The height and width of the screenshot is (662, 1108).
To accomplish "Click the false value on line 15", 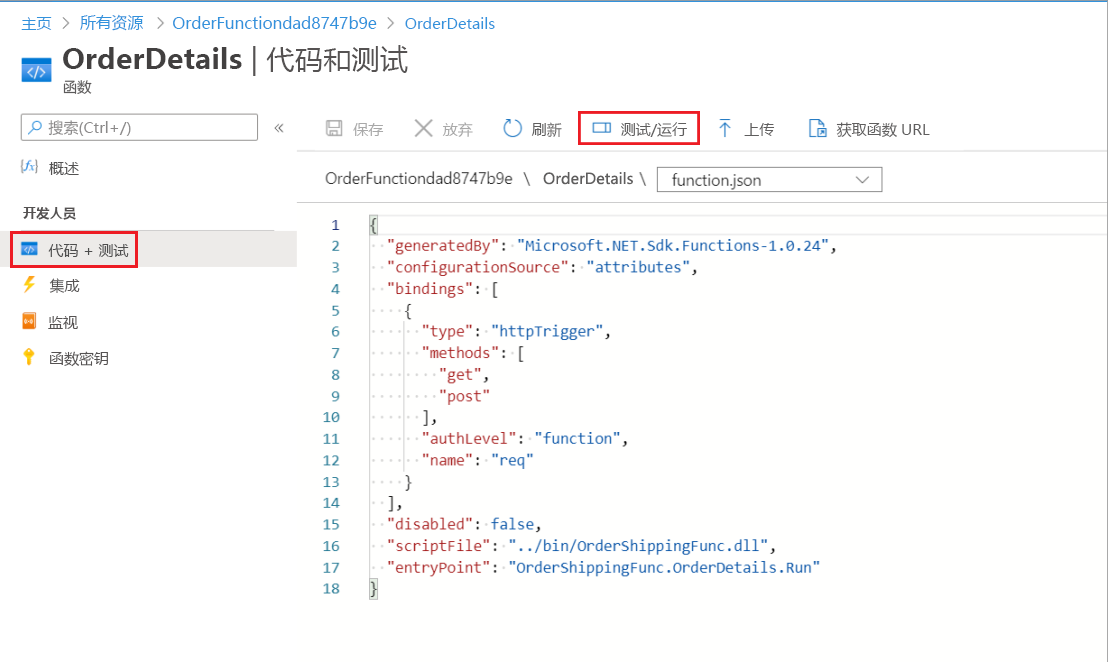I will [x=512, y=524].
